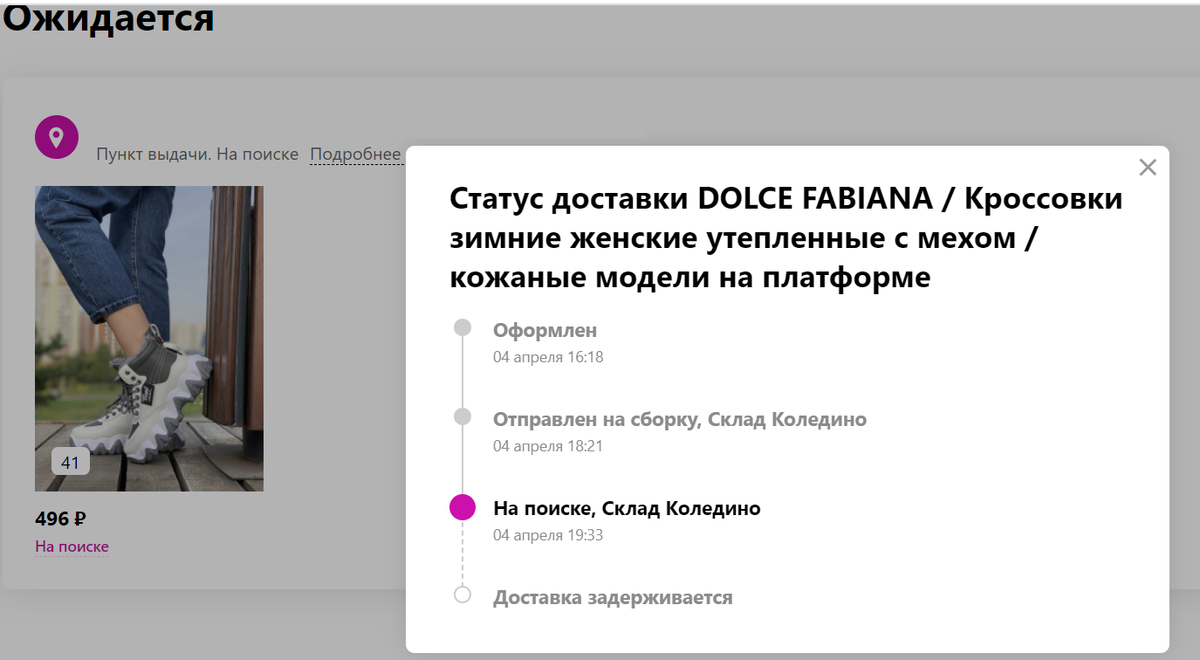This screenshot has height=660, width=1200.
Task: Open the Подробнее details link
Action: point(356,154)
